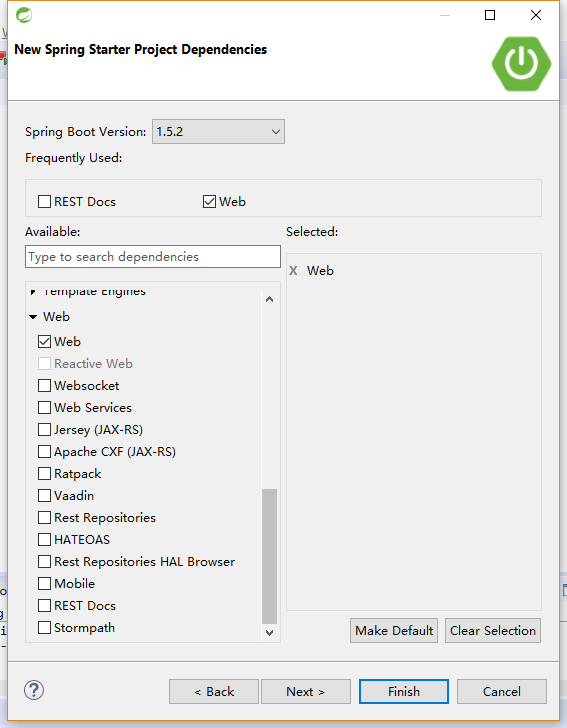Enable the Websocket dependency
The image size is (567, 728).
(x=45, y=386)
